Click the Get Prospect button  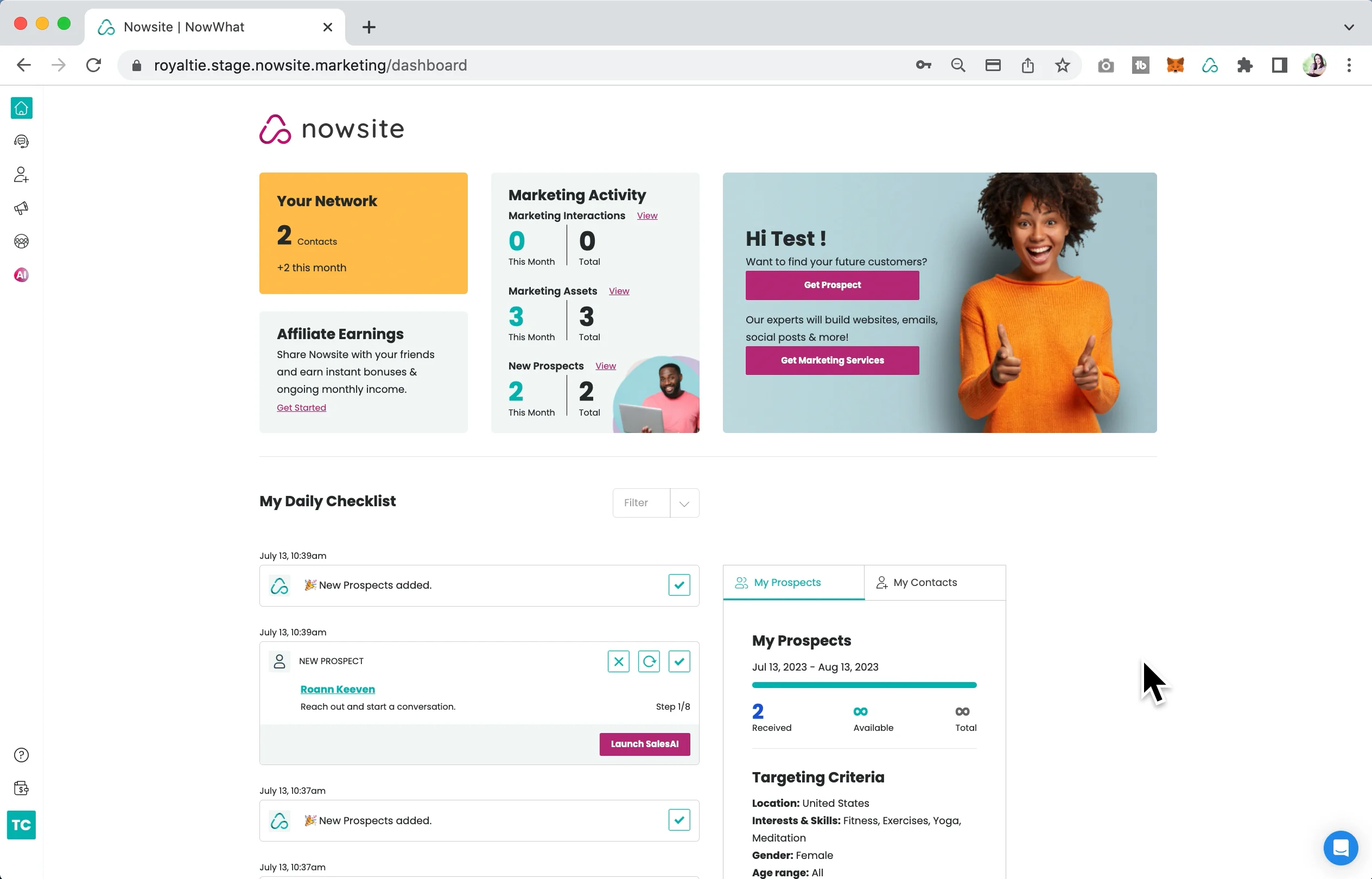point(831,285)
